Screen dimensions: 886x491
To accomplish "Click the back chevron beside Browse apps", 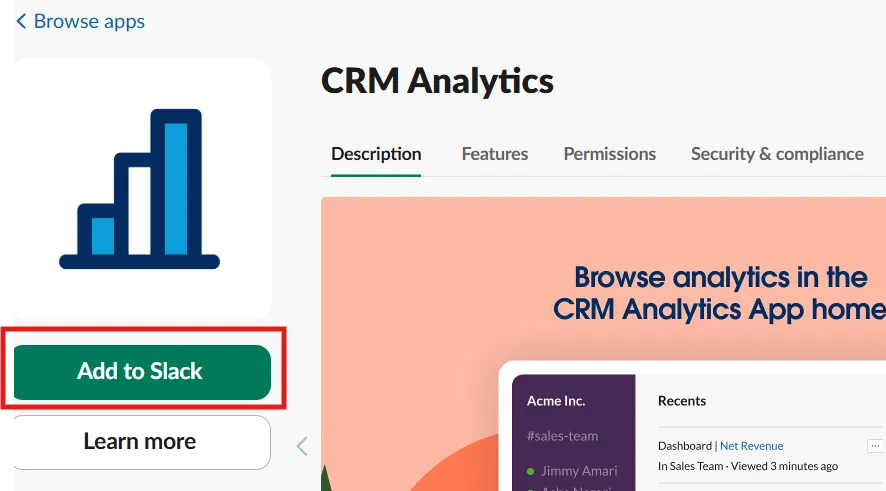I will click(x=21, y=21).
